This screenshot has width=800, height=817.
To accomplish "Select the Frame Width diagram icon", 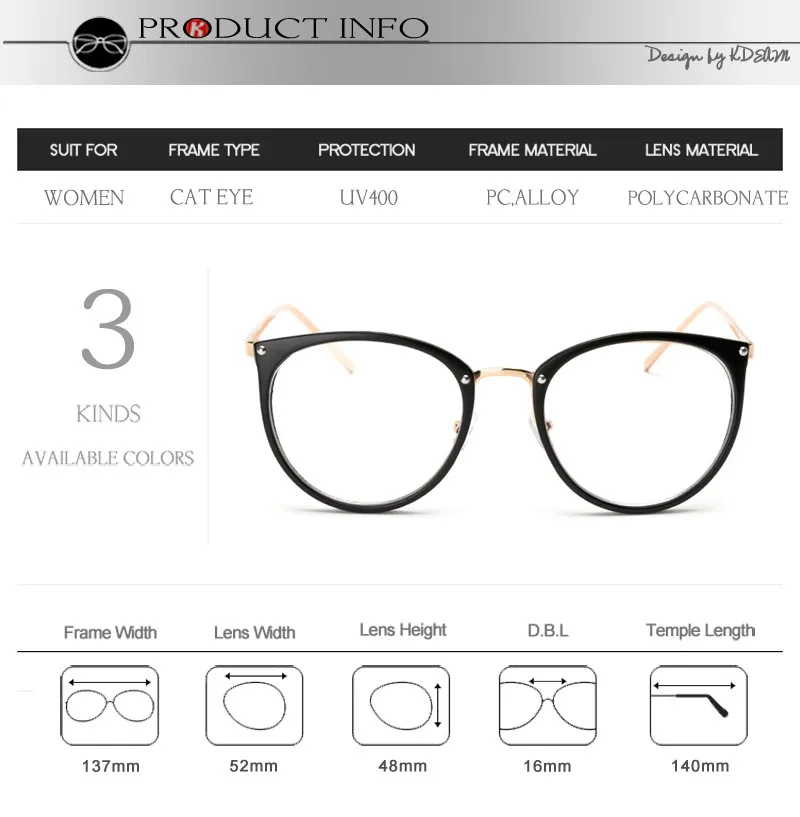I will 109,705.
